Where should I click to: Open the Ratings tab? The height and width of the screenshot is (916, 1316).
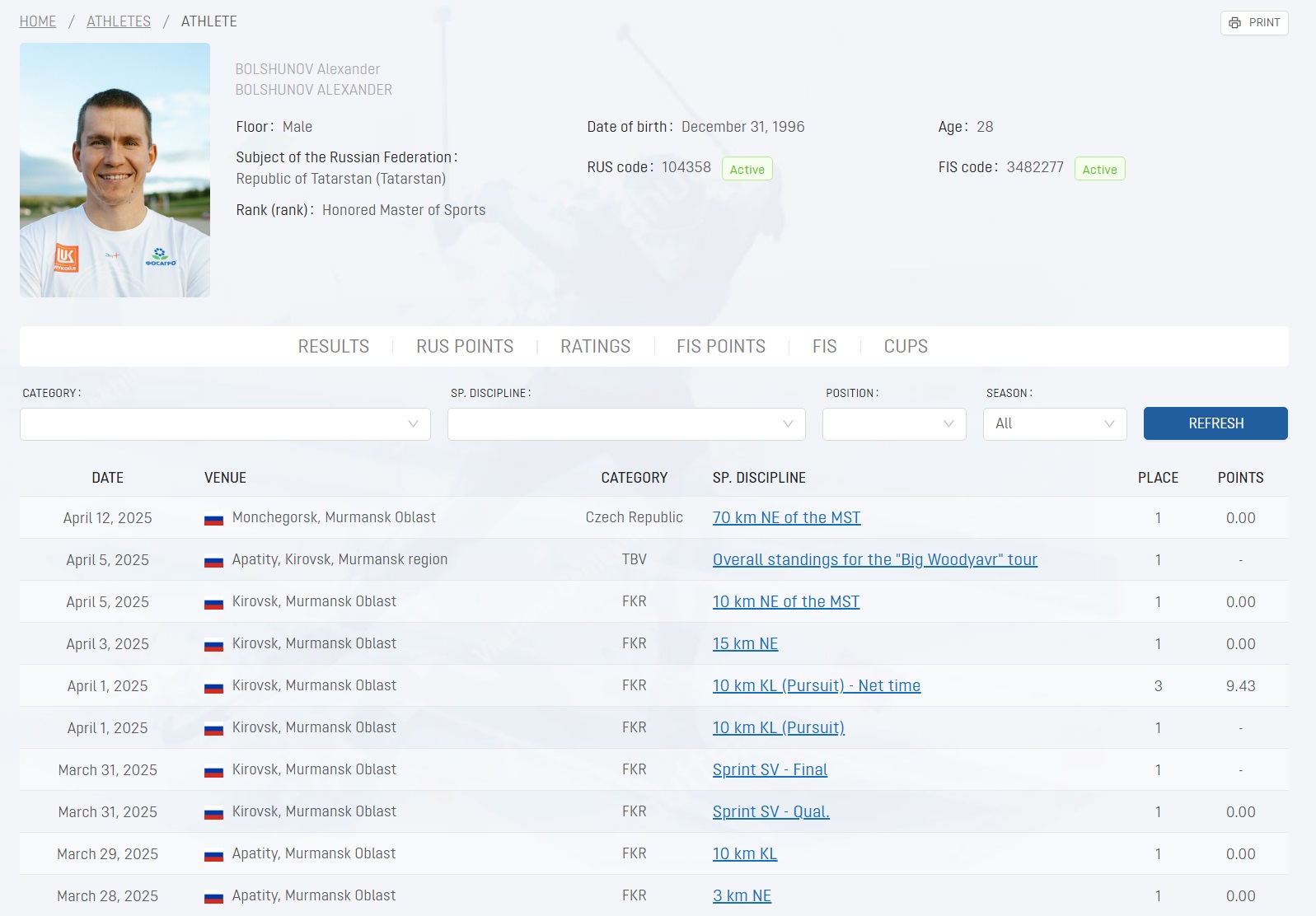[x=596, y=347]
